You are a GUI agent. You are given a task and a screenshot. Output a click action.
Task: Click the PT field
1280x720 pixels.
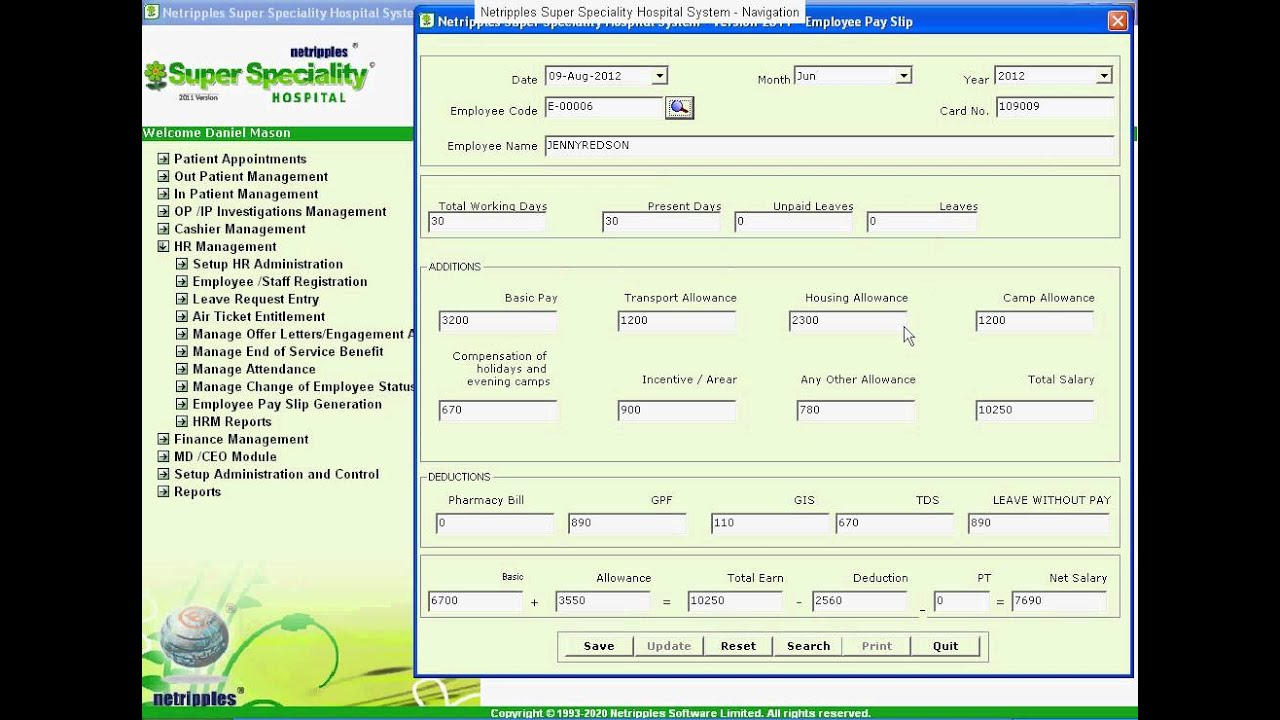click(x=961, y=602)
